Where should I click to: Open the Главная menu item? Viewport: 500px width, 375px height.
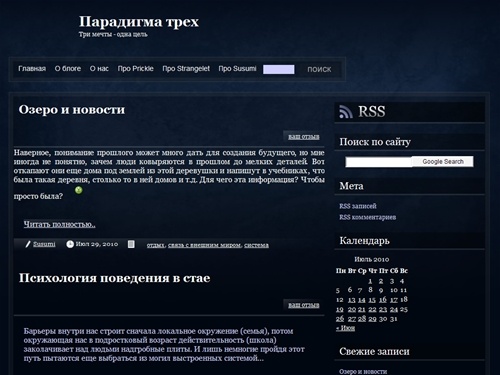(32, 69)
